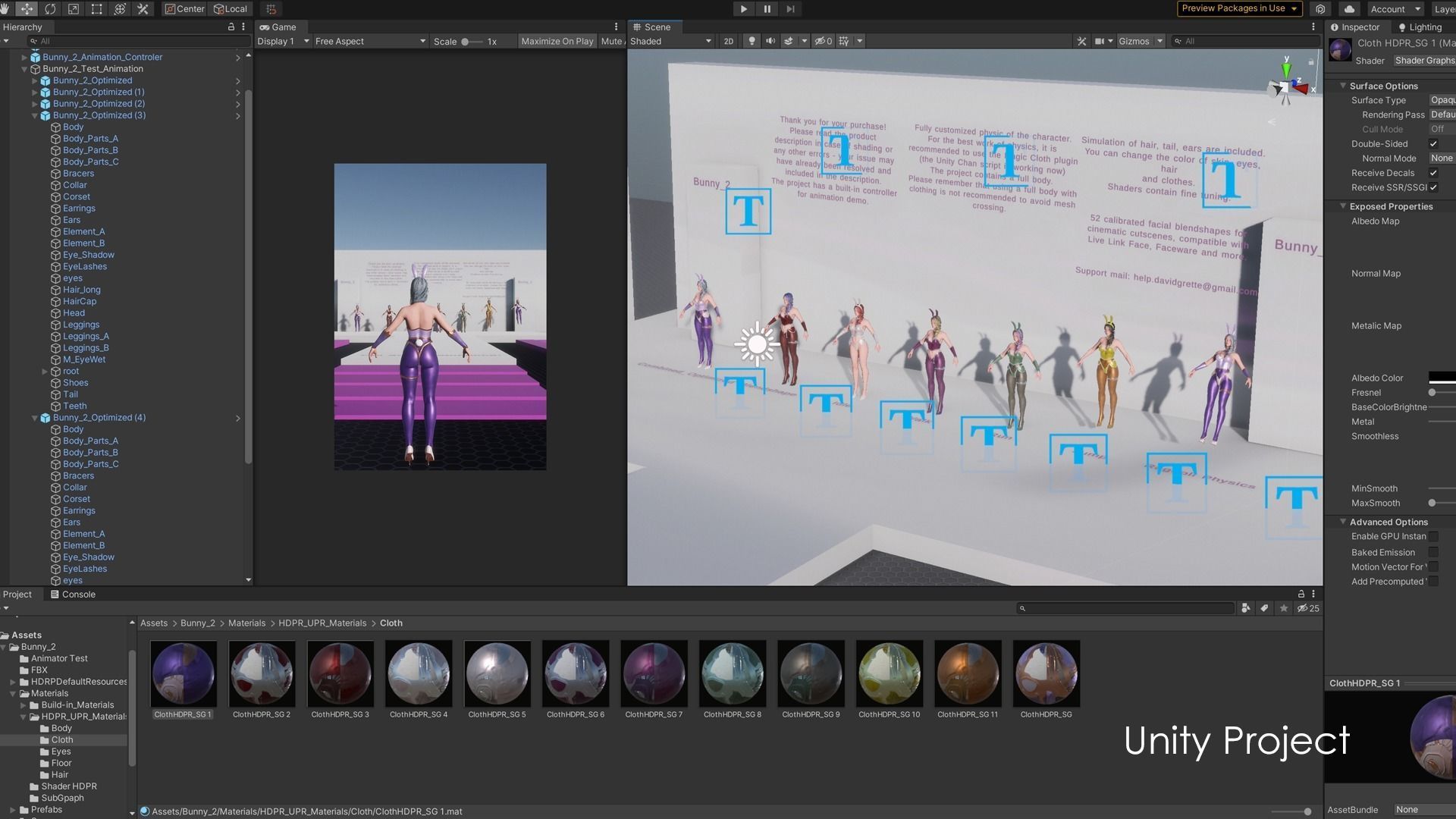Select the Rect Transform tool
Screen dimensions: 1456x819
96,9
